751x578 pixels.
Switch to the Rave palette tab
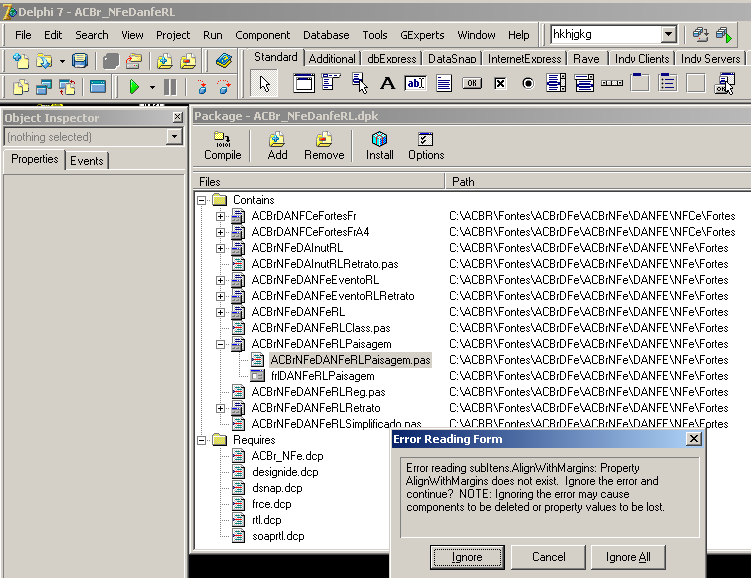[x=586, y=59]
